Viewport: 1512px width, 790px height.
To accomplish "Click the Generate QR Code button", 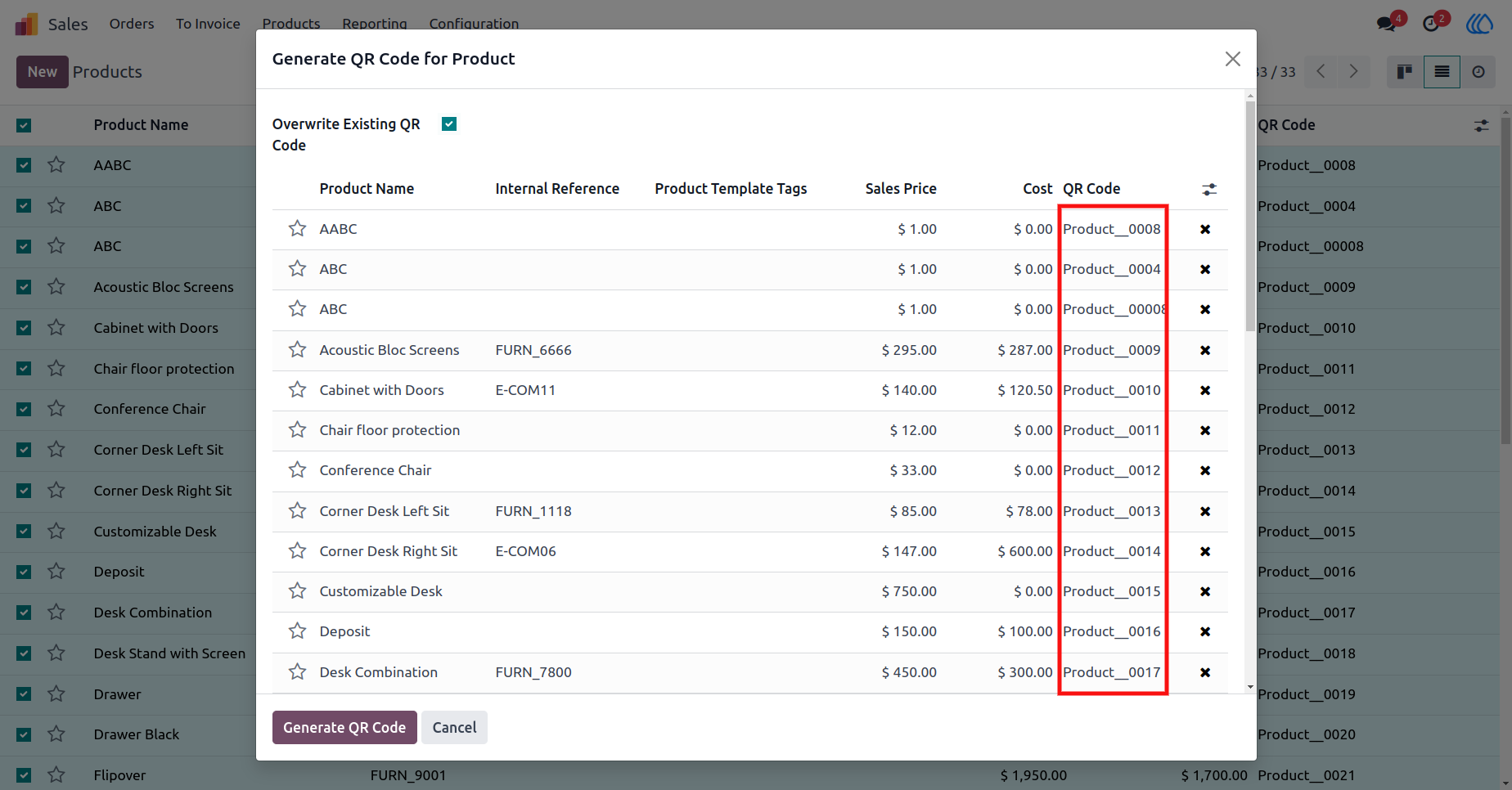I will tap(344, 728).
